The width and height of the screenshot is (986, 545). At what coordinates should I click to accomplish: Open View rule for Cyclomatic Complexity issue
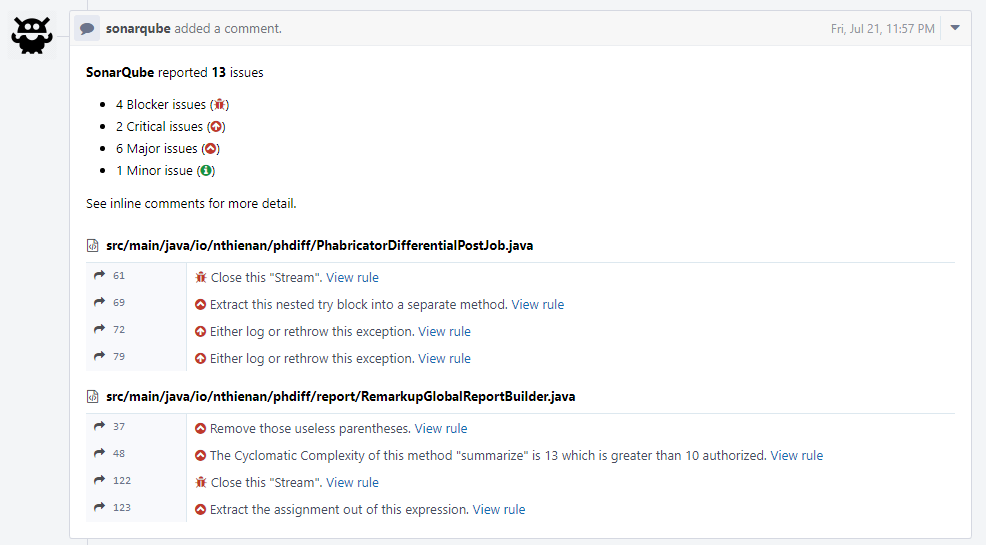(x=797, y=455)
